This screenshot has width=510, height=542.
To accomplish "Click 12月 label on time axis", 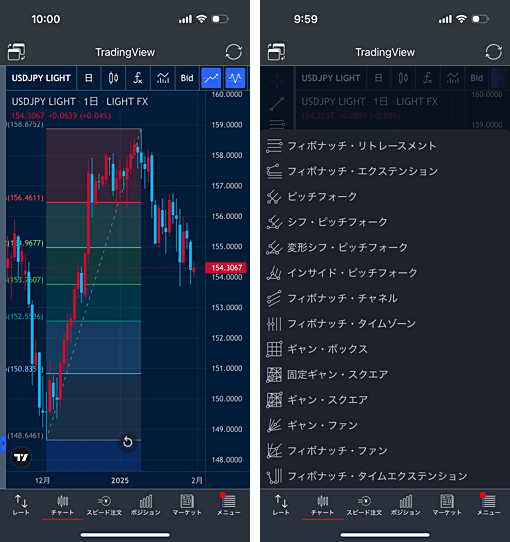I will [x=43, y=480].
